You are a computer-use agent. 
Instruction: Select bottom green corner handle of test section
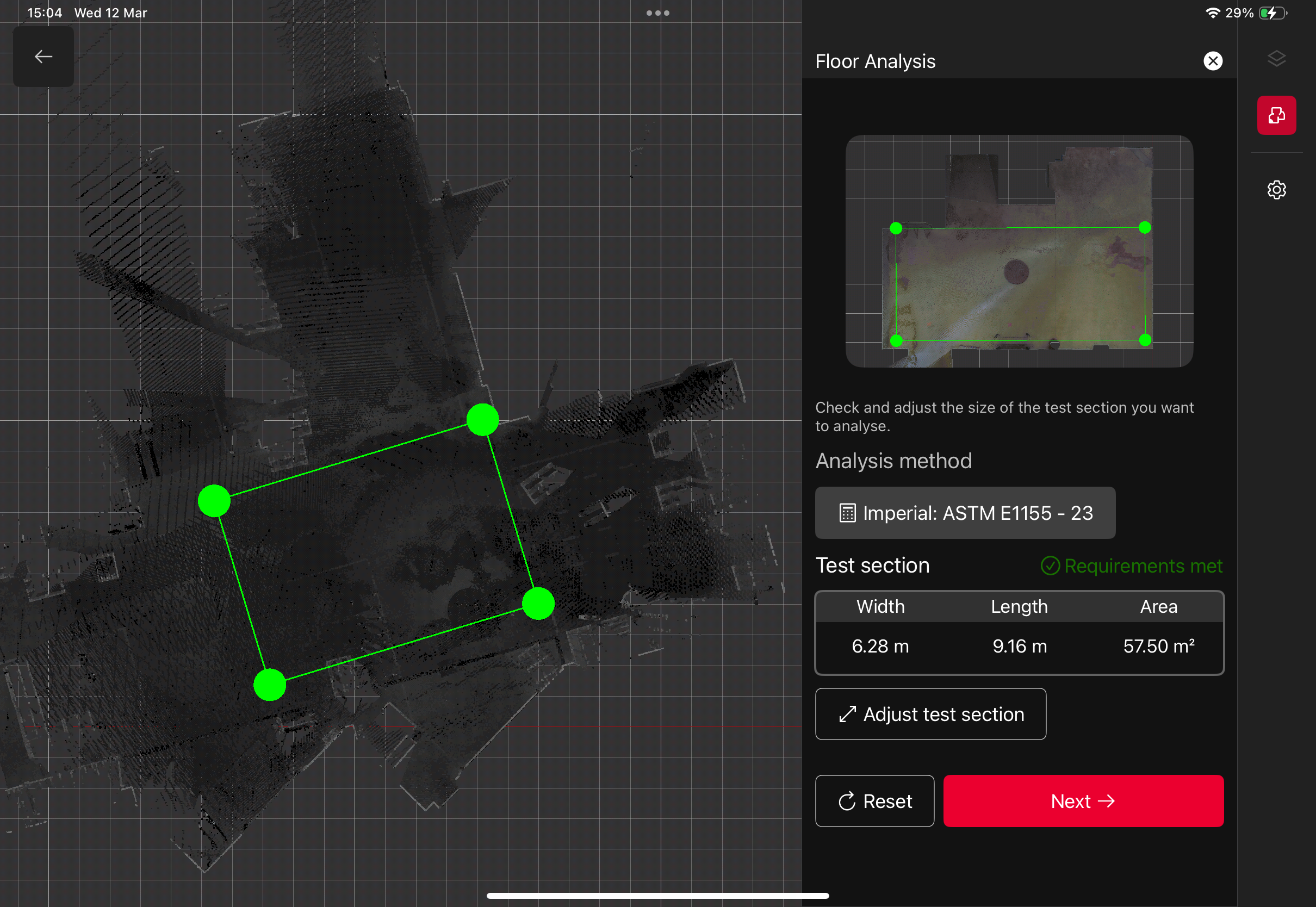point(269,685)
